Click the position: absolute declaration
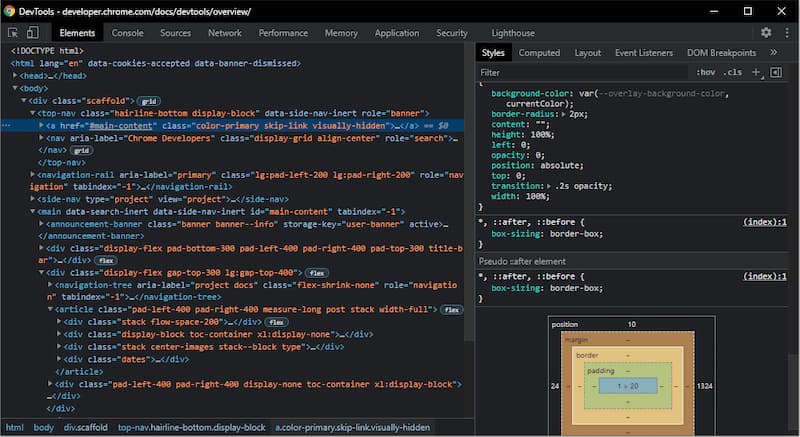 537,165
